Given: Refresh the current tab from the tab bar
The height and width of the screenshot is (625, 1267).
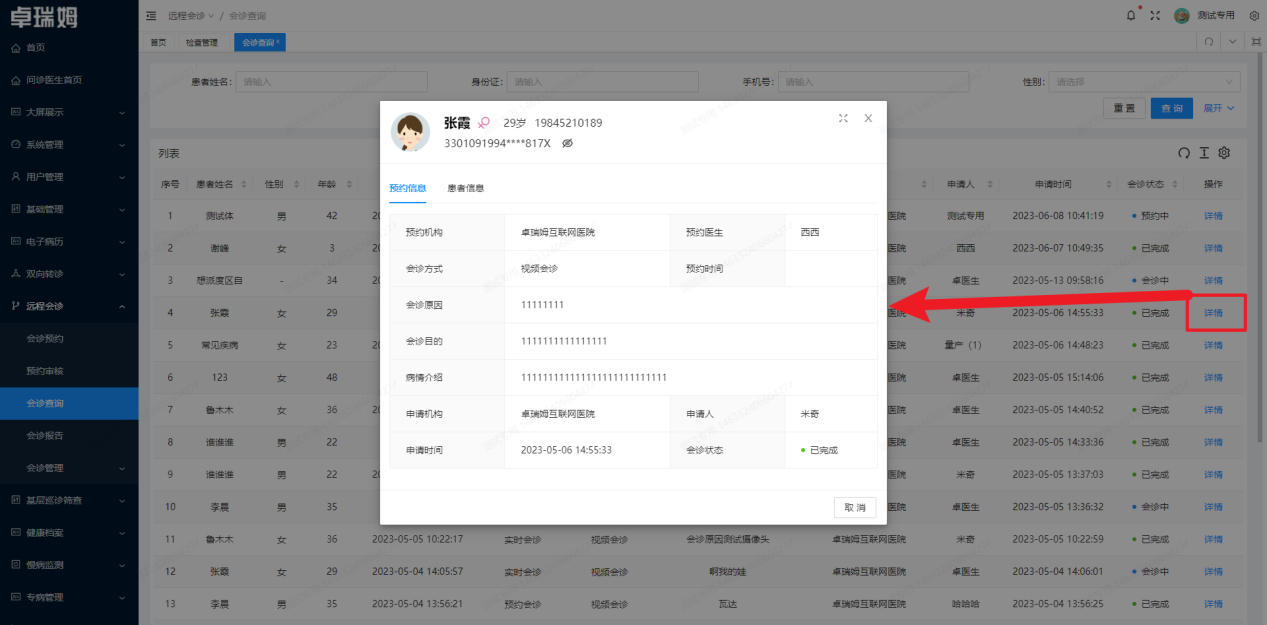Looking at the screenshot, I should pos(1208,42).
